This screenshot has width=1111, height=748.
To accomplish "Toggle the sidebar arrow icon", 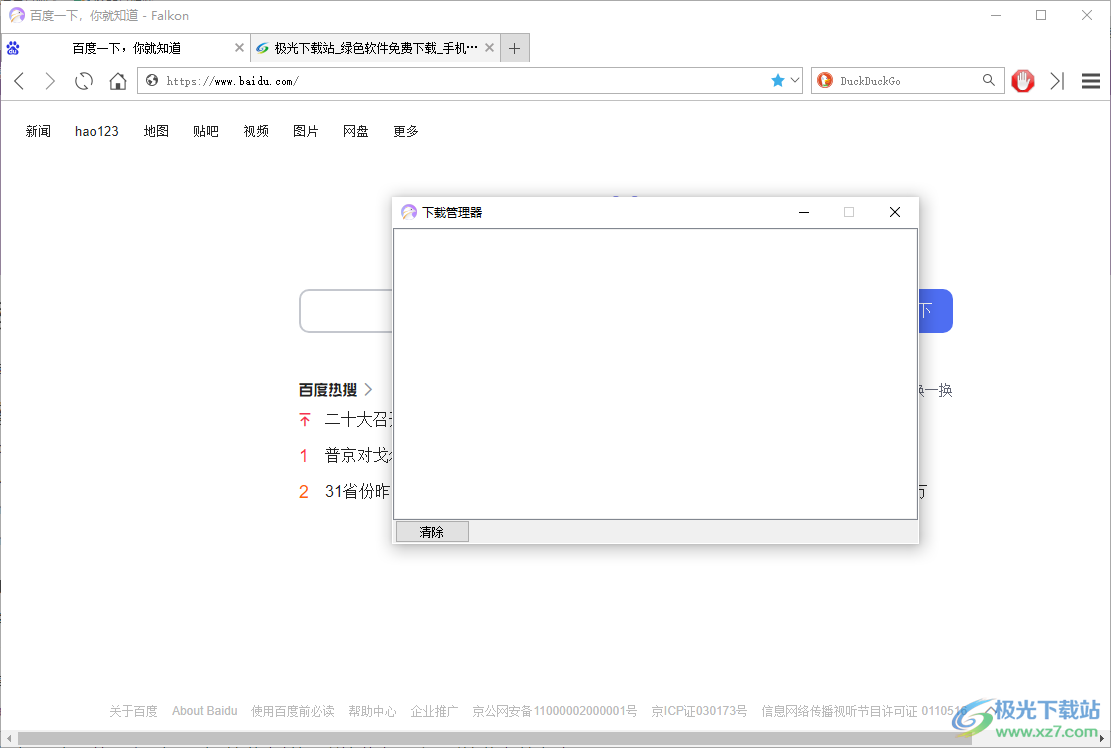I will tap(1057, 81).
